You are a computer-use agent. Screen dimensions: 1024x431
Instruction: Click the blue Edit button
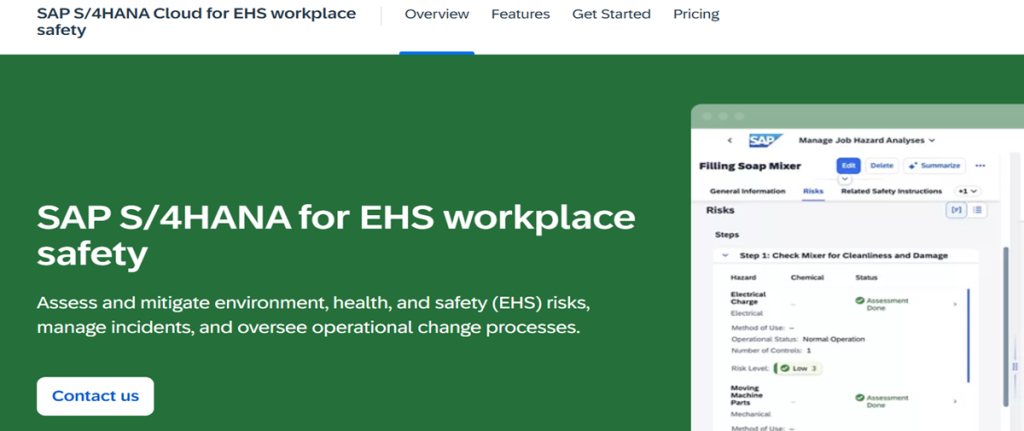pyautogui.click(x=848, y=166)
